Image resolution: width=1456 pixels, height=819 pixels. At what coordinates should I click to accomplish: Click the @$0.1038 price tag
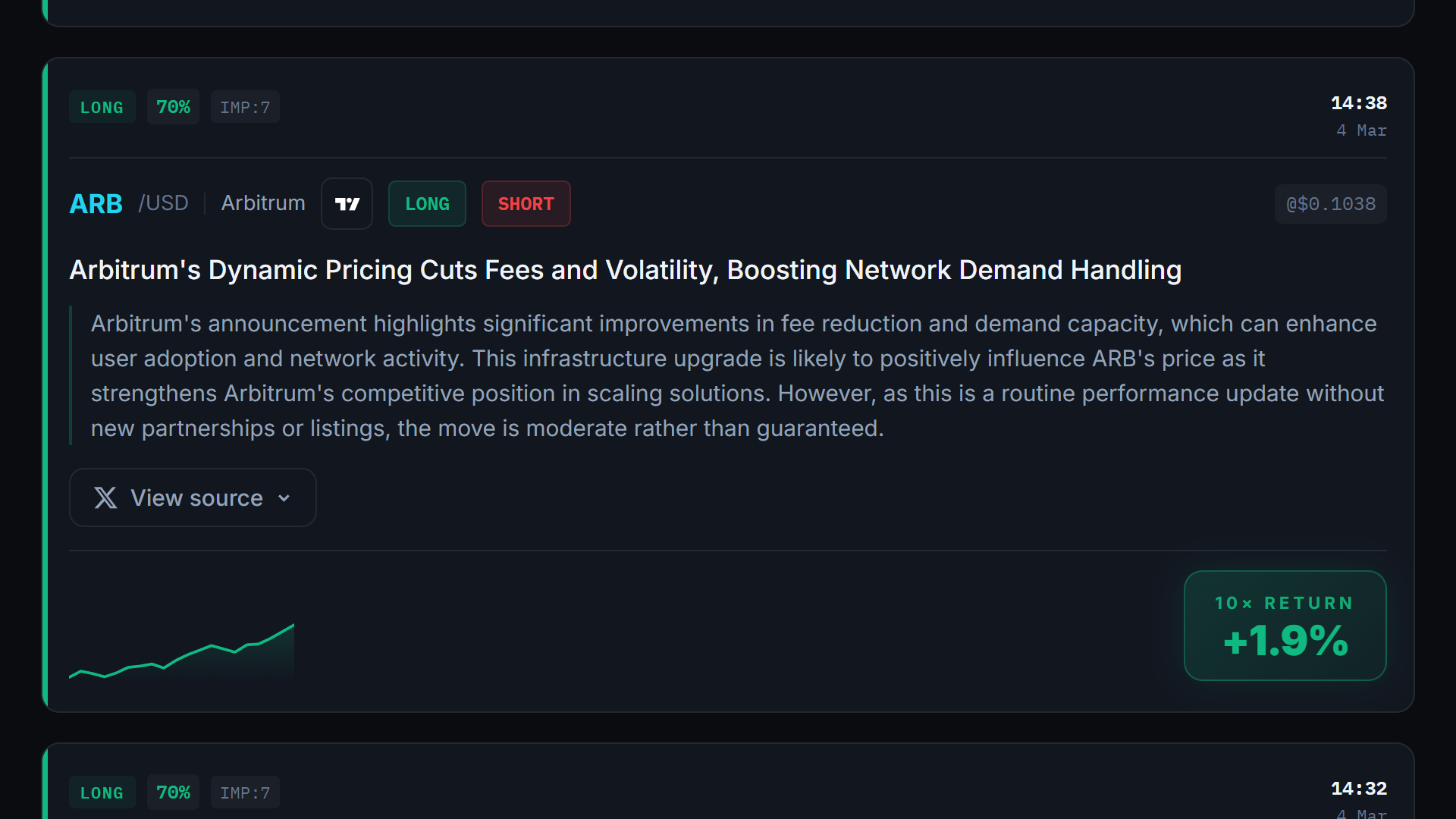click(1330, 204)
